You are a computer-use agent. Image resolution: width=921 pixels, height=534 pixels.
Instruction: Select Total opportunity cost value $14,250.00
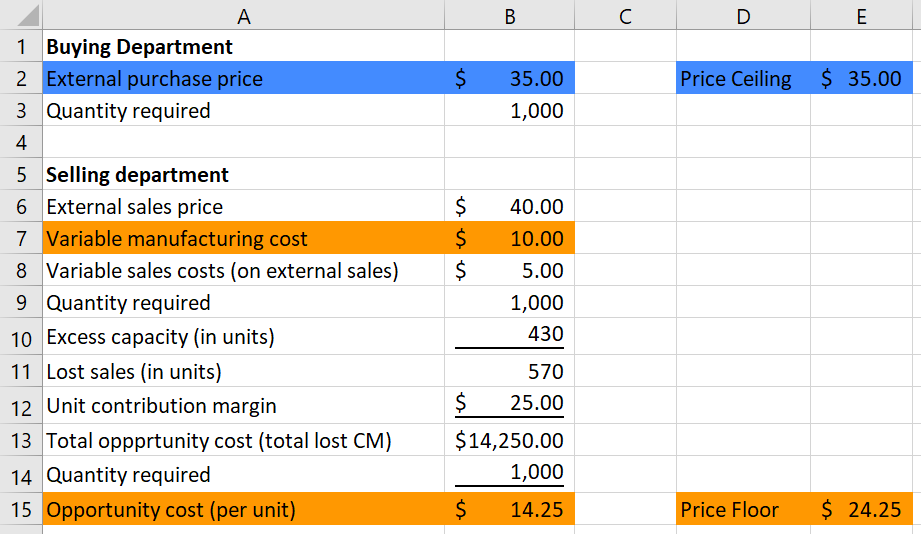tap(509, 440)
